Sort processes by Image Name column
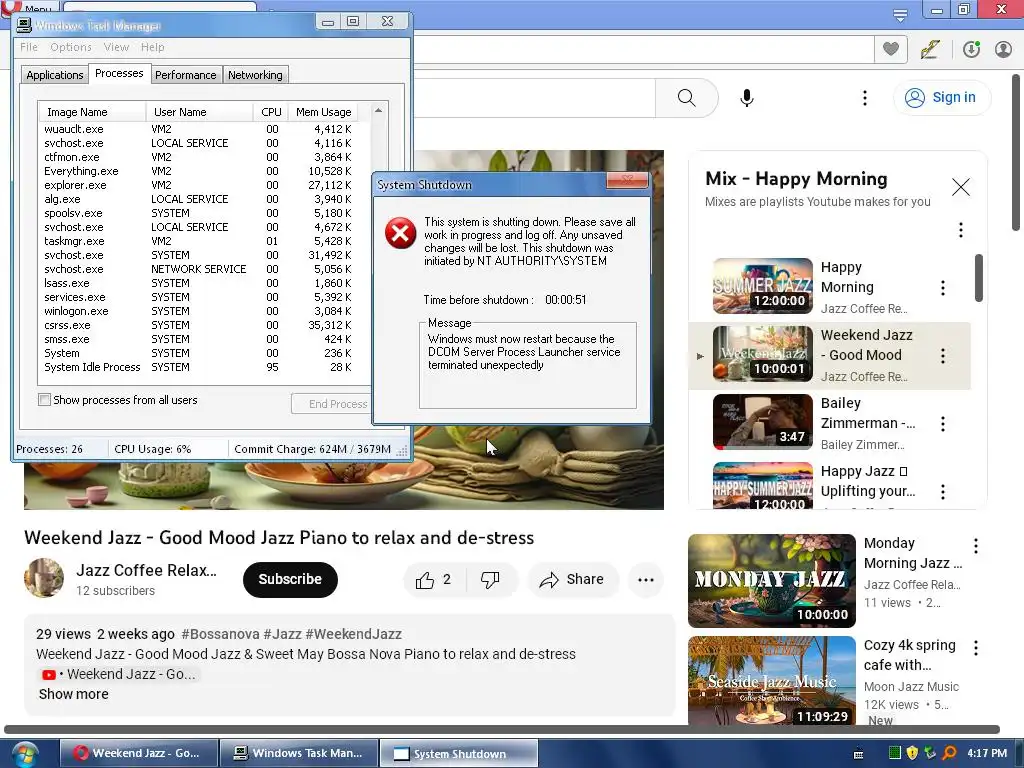1024x768 pixels. coord(93,112)
